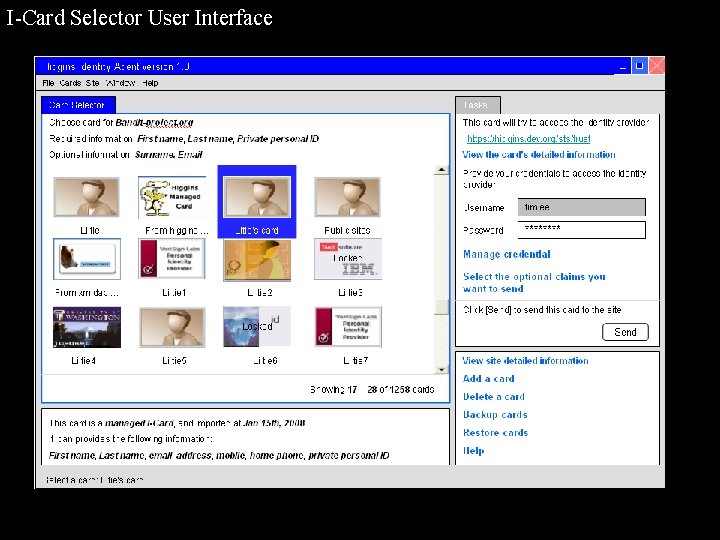720x540 pixels.
Task: Select the From xmldap card
Action: [87, 259]
